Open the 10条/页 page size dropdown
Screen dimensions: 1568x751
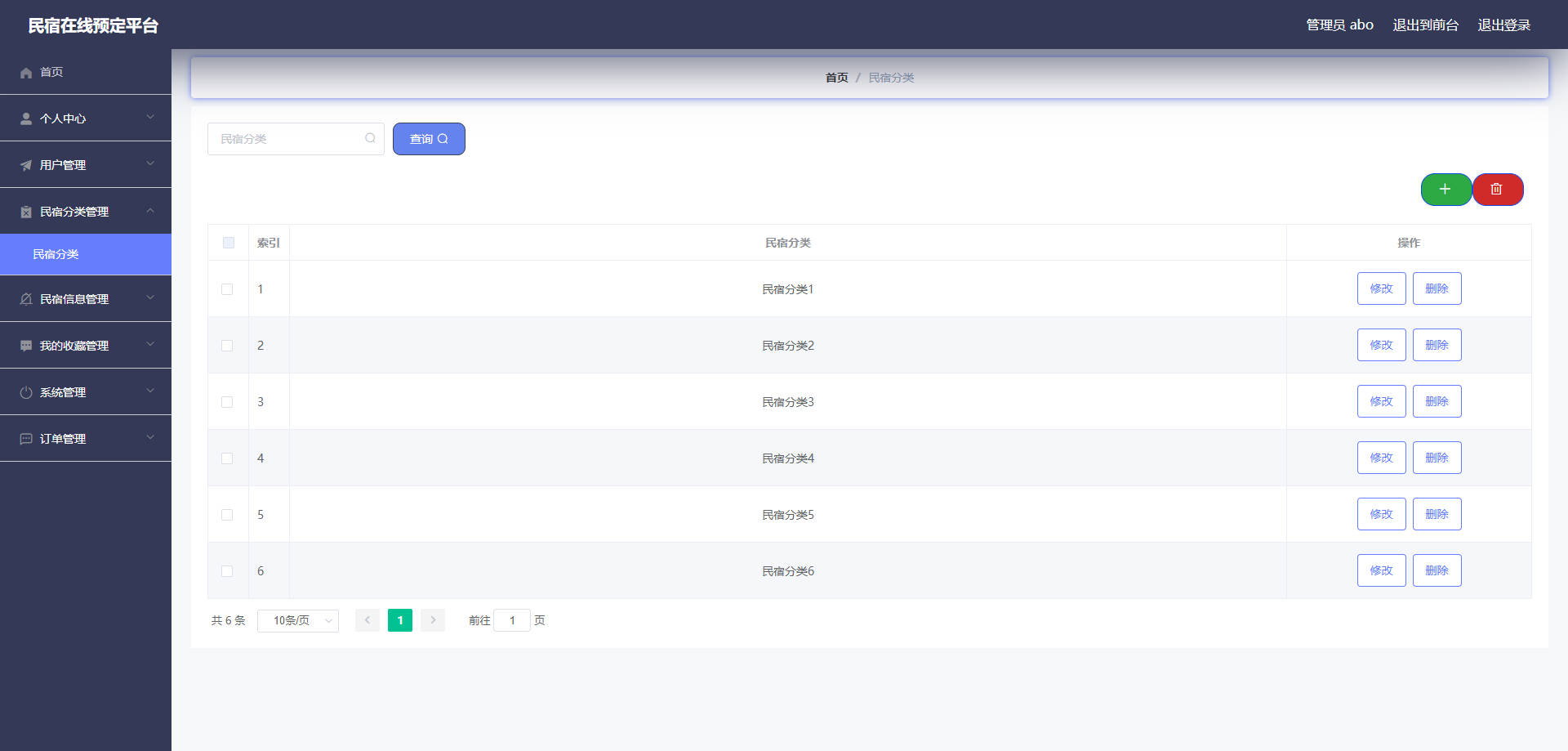298,621
